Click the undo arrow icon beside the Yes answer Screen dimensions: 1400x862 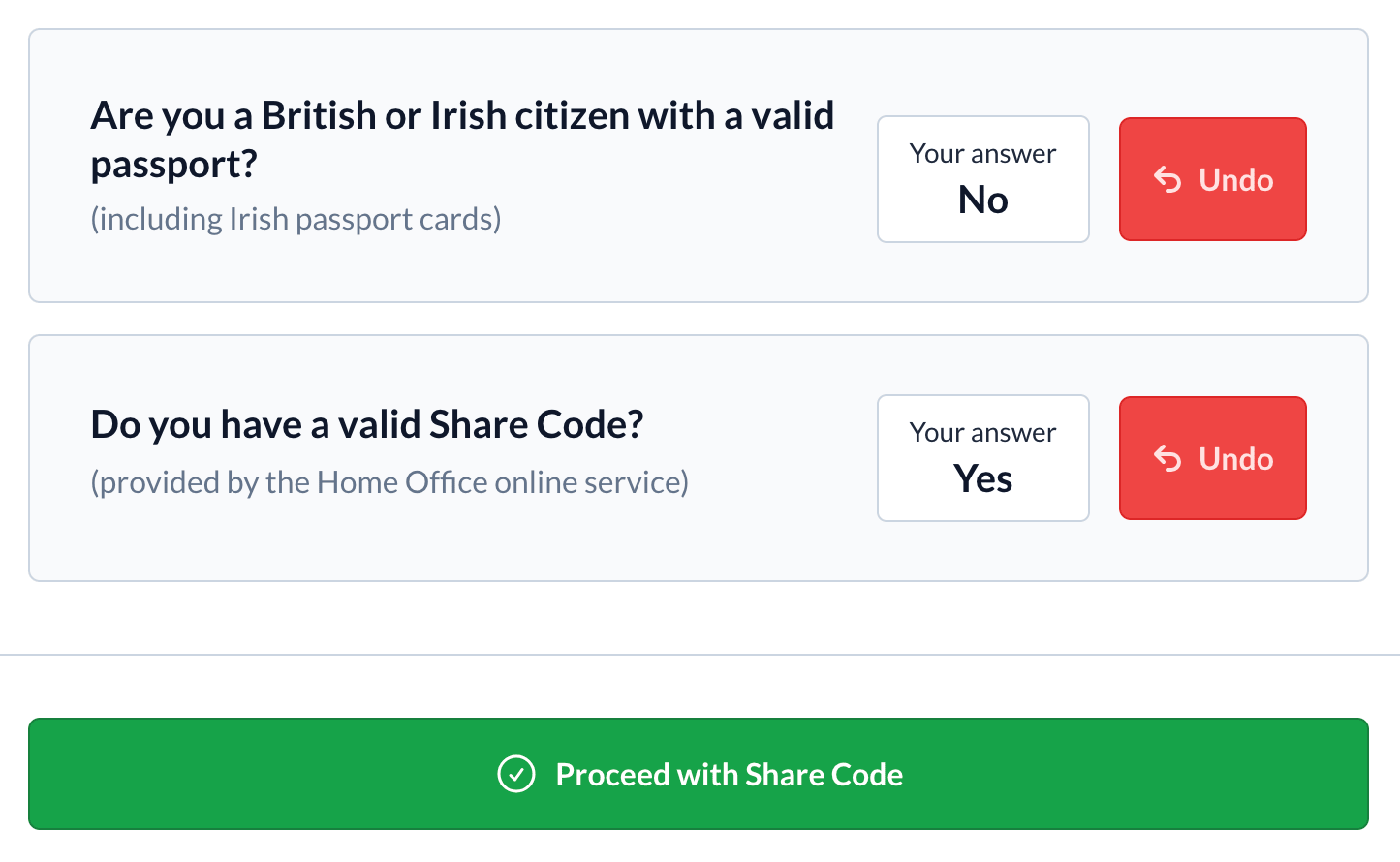coord(1167,459)
